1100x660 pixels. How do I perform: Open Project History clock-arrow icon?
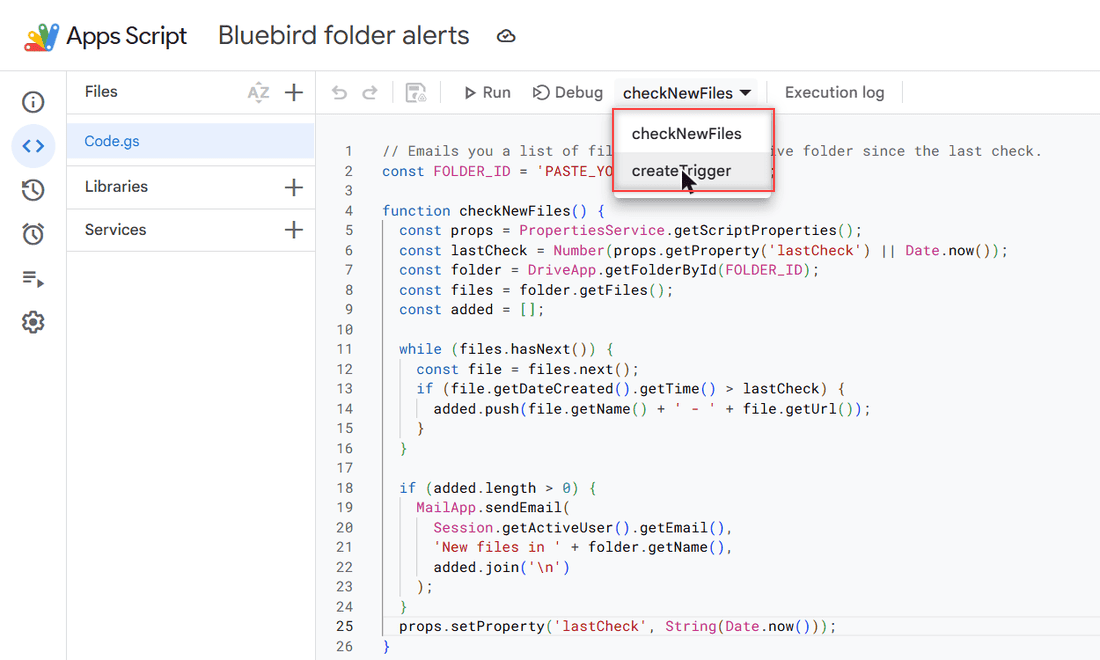33,189
